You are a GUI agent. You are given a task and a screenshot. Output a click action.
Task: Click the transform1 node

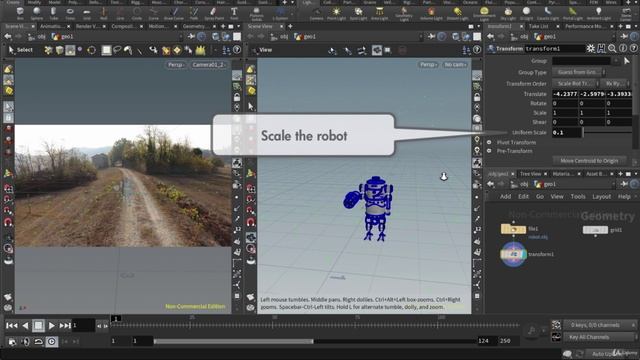pyautogui.click(x=513, y=254)
